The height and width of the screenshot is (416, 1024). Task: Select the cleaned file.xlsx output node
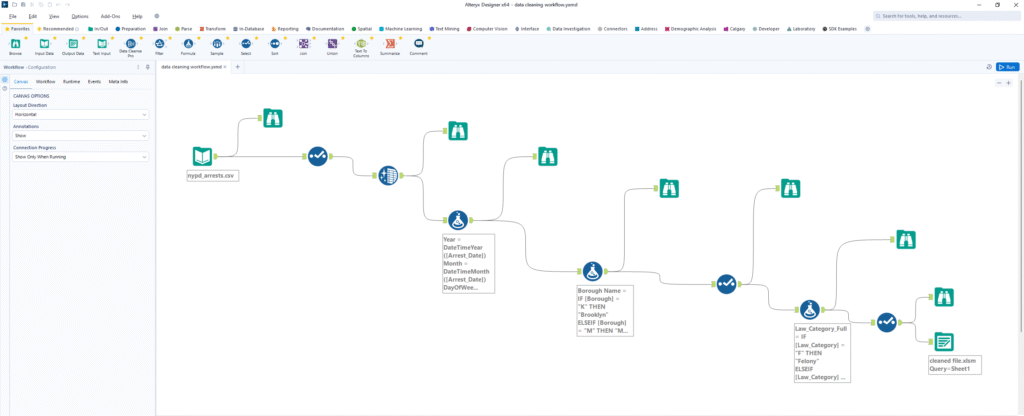[944, 342]
